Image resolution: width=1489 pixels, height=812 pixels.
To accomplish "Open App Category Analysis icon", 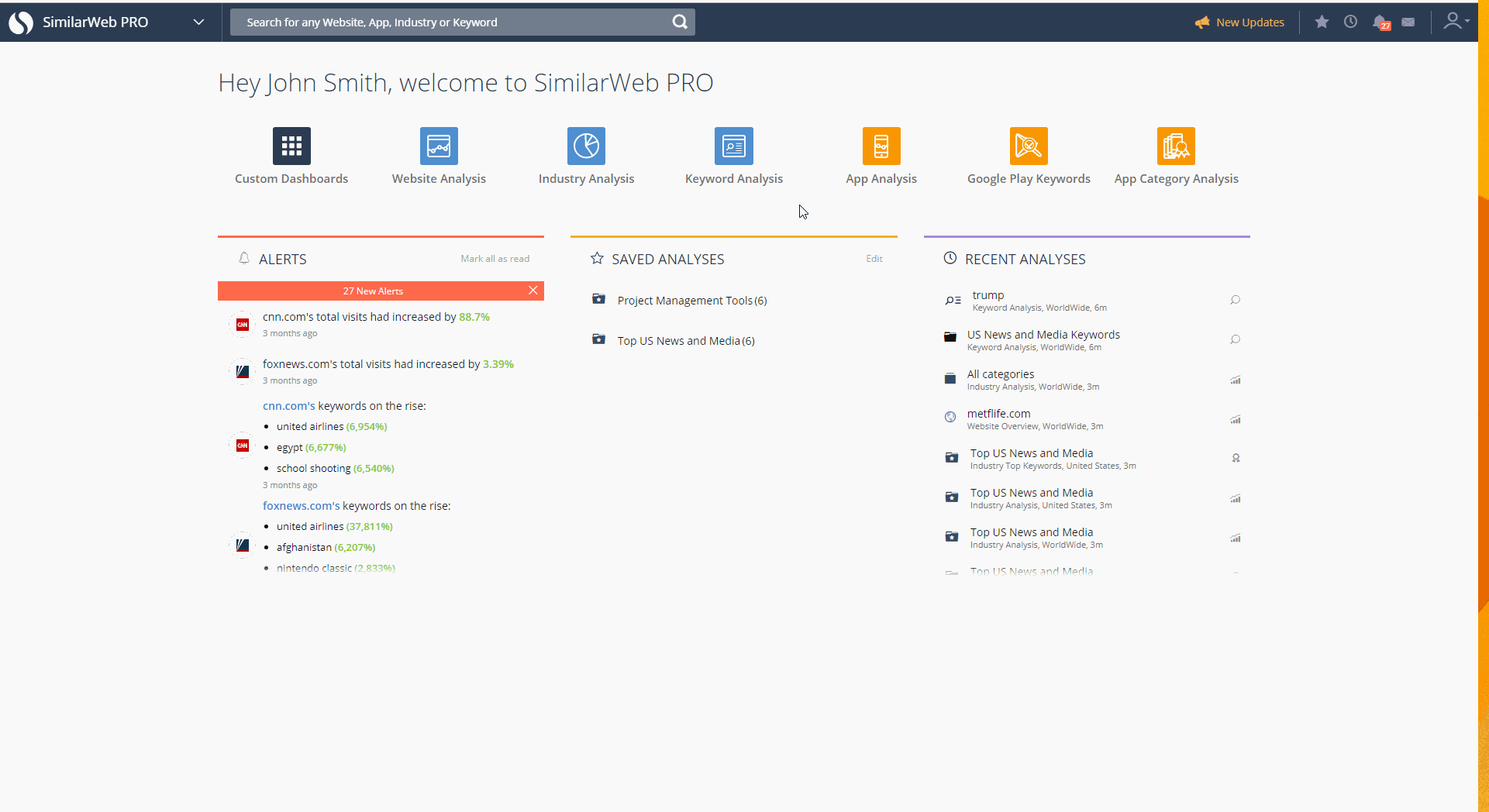I will click(x=1176, y=146).
